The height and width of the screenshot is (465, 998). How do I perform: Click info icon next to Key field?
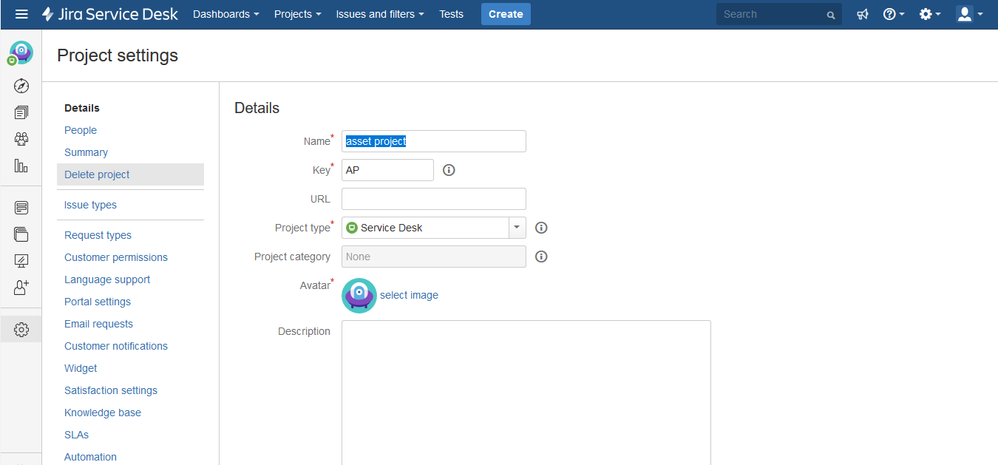(x=449, y=170)
